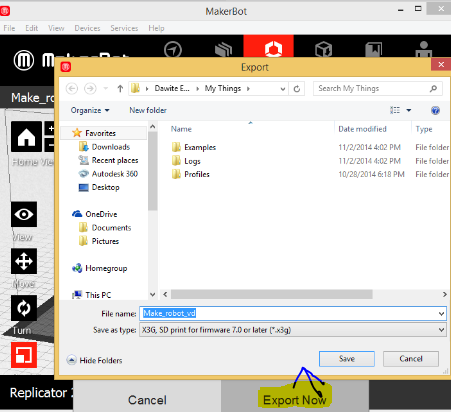Click Export Now in MakerBot window
The height and width of the screenshot is (412, 451).
[x=295, y=400]
